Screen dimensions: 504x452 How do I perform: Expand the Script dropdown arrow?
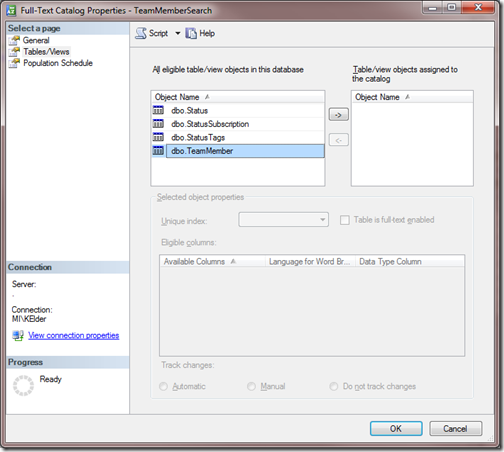coord(178,33)
